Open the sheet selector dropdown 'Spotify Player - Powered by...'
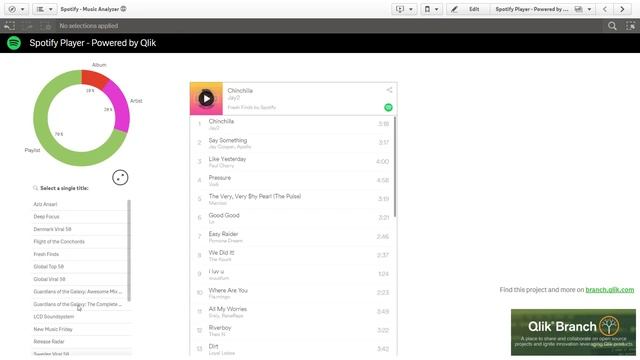The width and height of the screenshot is (640, 360). [543, 9]
